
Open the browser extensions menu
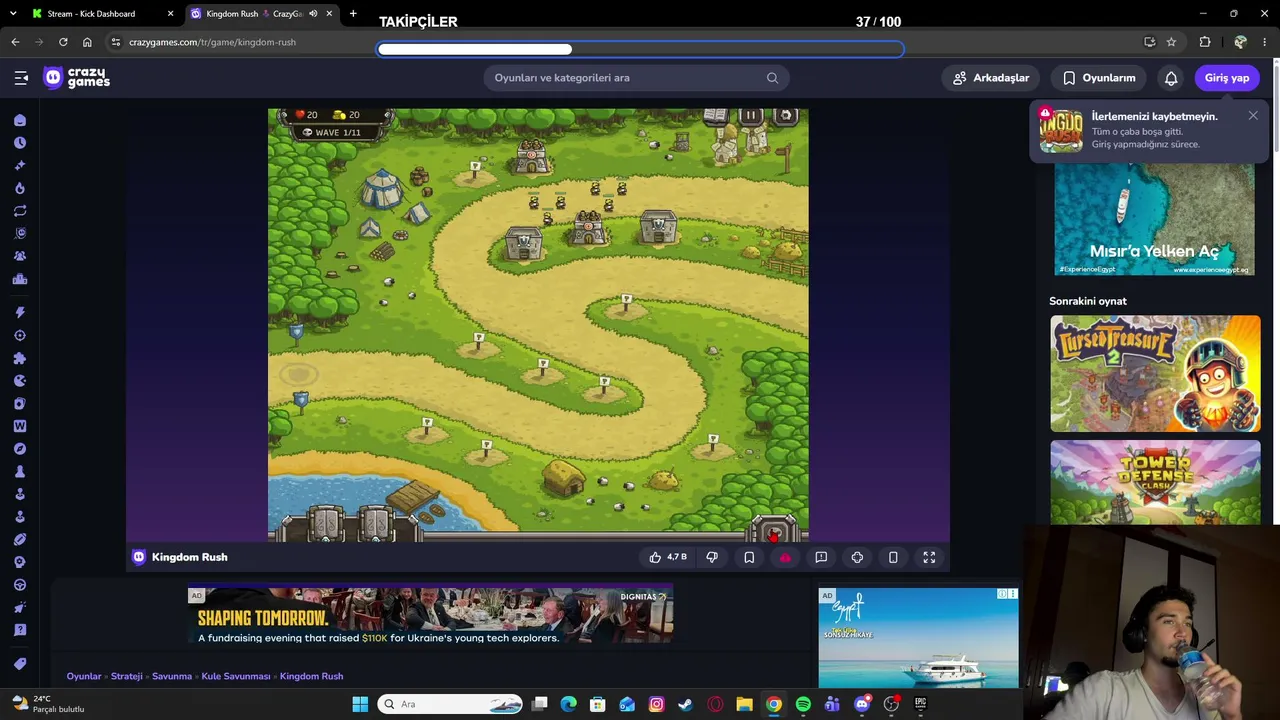pos(1205,42)
